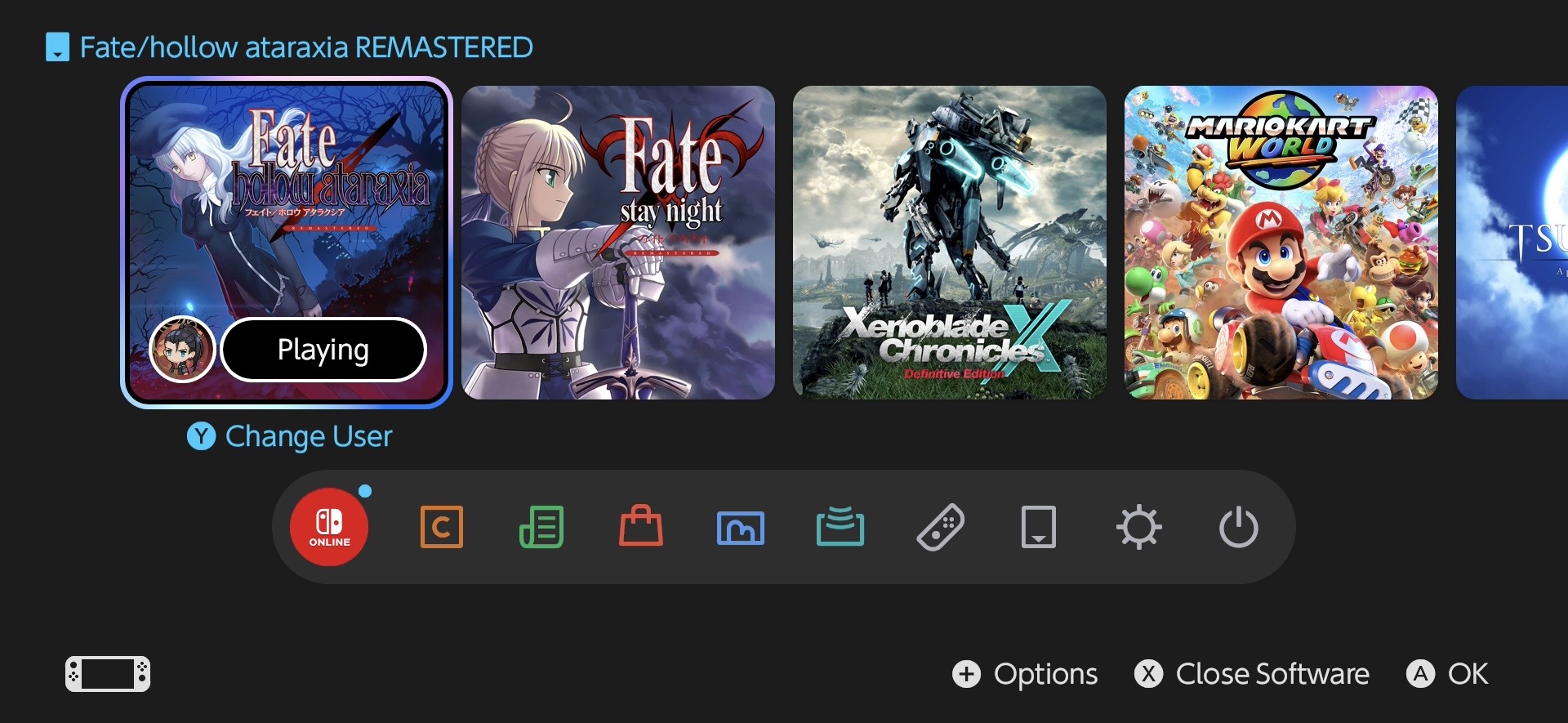Image resolution: width=1568 pixels, height=723 pixels.
Task: Open the Controllers icon
Action: (x=941, y=527)
